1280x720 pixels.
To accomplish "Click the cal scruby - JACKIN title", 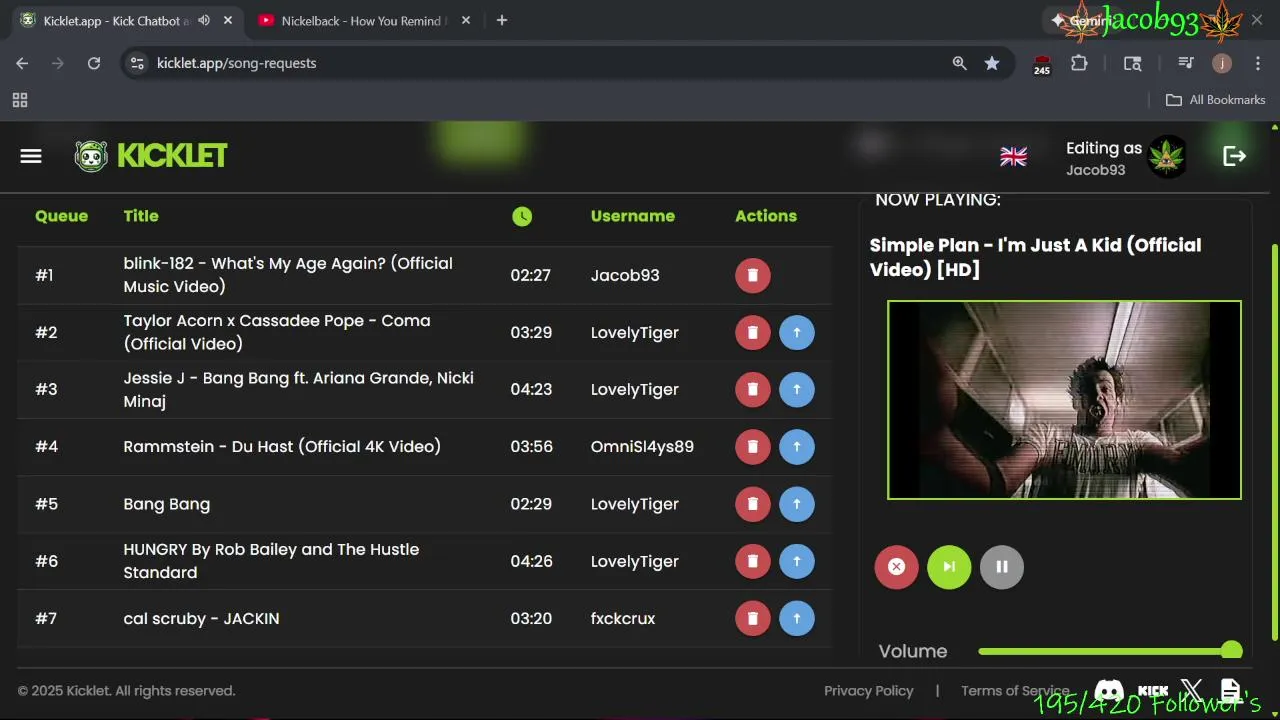I will [201, 619].
